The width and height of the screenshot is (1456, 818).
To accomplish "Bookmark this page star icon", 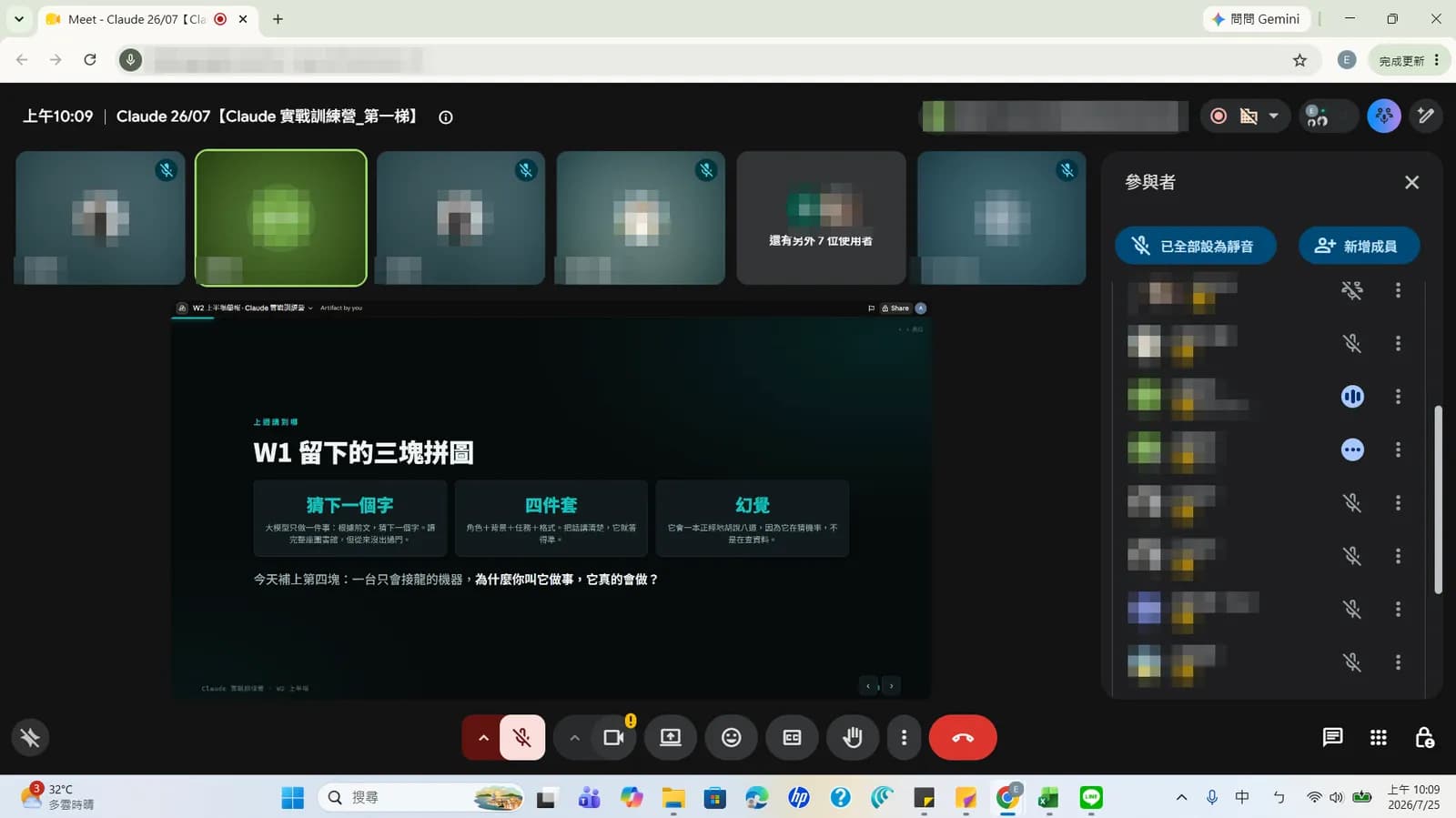I will click(x=1299, y=60).
